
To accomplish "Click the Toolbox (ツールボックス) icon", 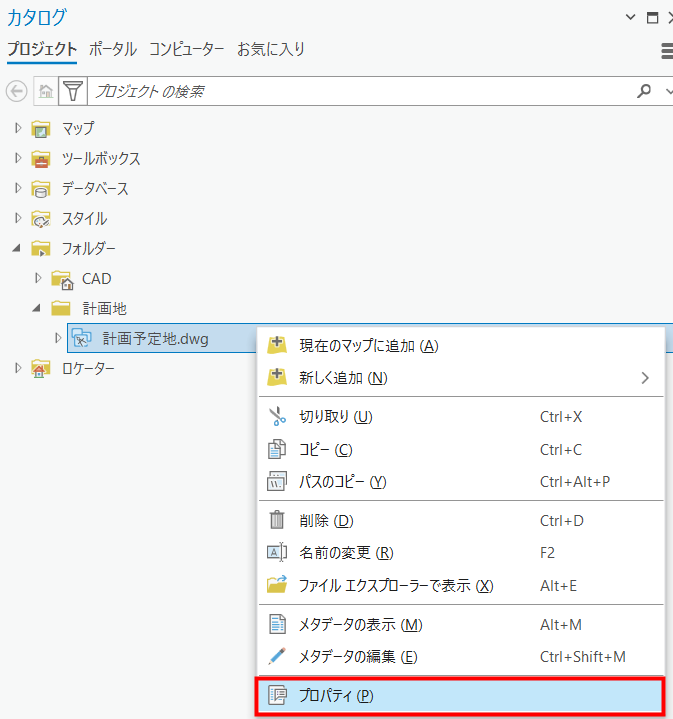I will [41, 159].
